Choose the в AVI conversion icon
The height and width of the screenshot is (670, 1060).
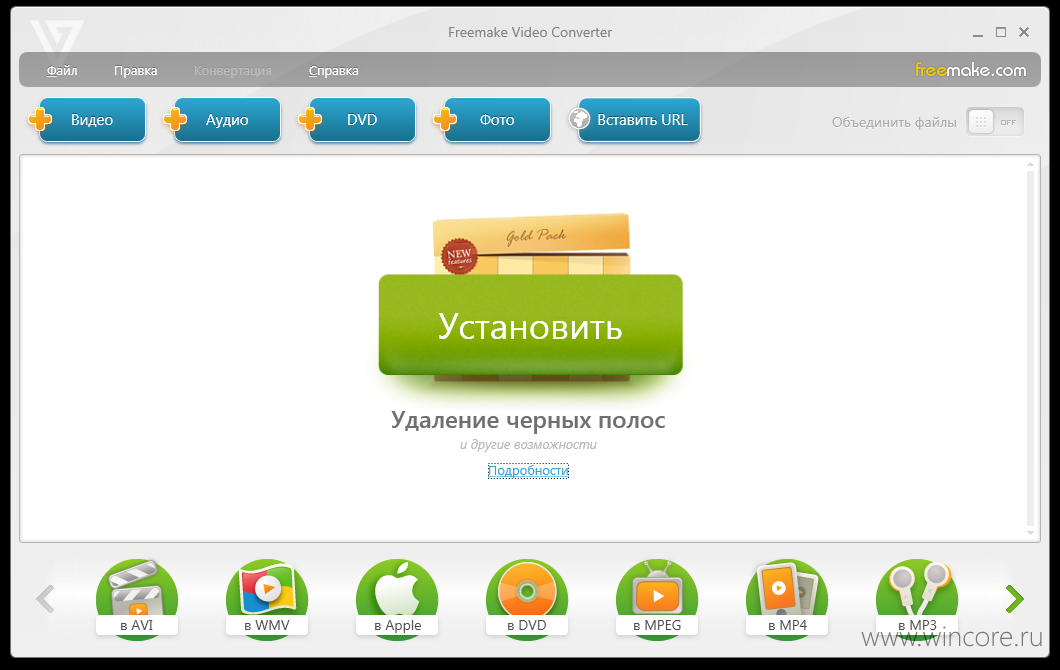(x=137, y=598)
